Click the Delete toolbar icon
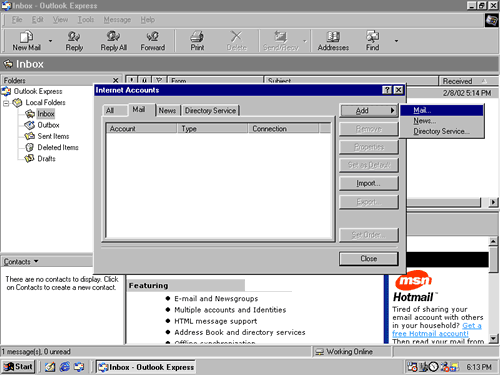500x375 pixels. point(236,41)
